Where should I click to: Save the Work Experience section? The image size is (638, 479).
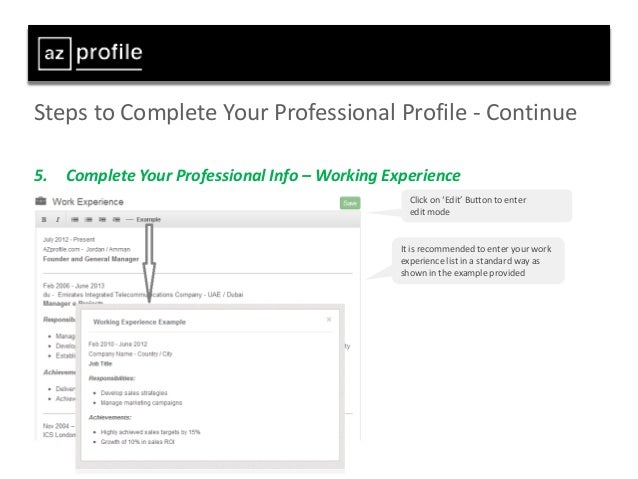(x=350, y=203)
